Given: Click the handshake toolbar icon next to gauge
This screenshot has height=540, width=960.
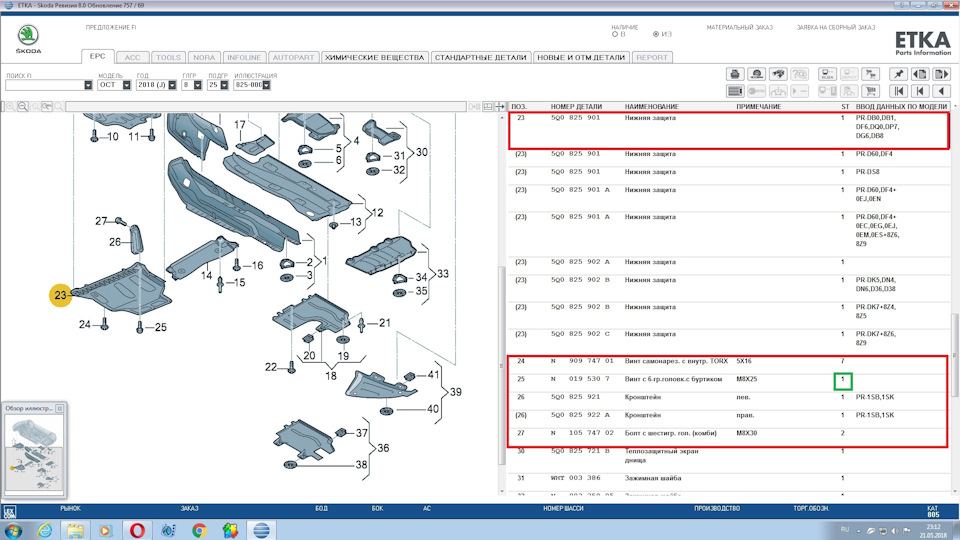Looking at the screenshot, I should tap(778, 74).
